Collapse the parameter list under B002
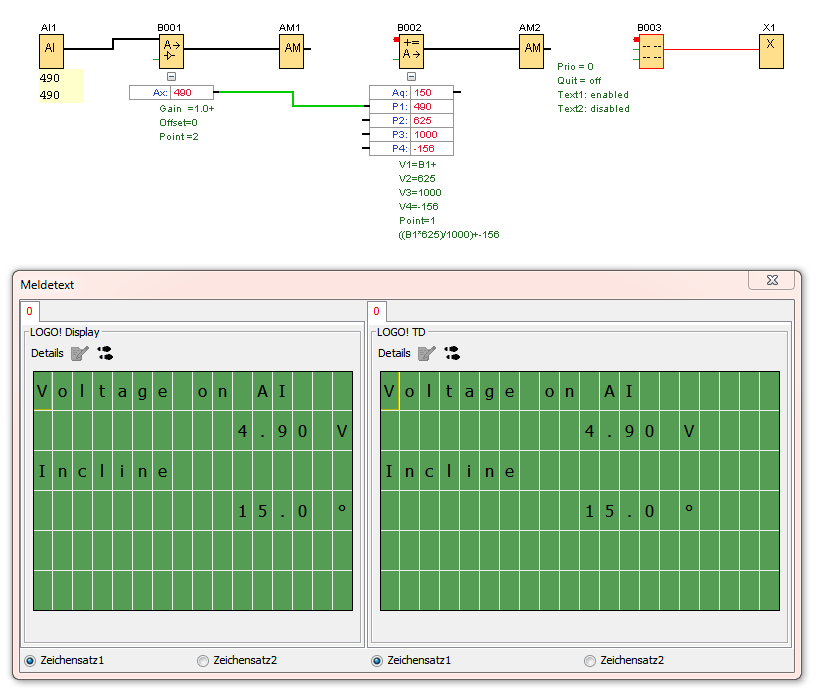 [411, 76]
